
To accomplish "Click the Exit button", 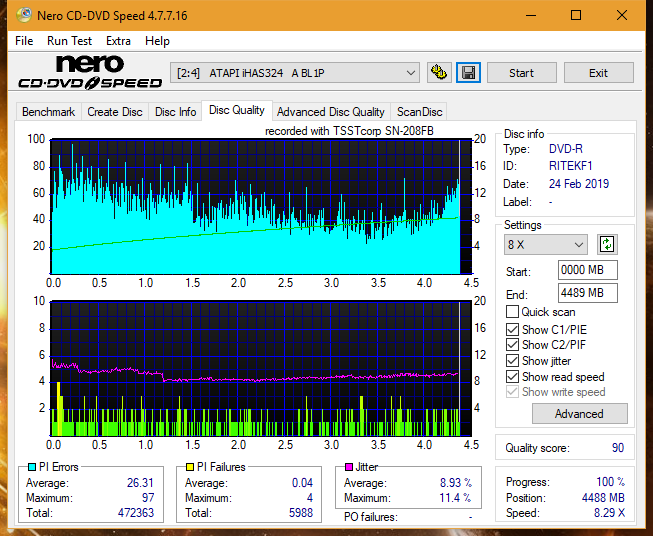I will tap(598, 73).
